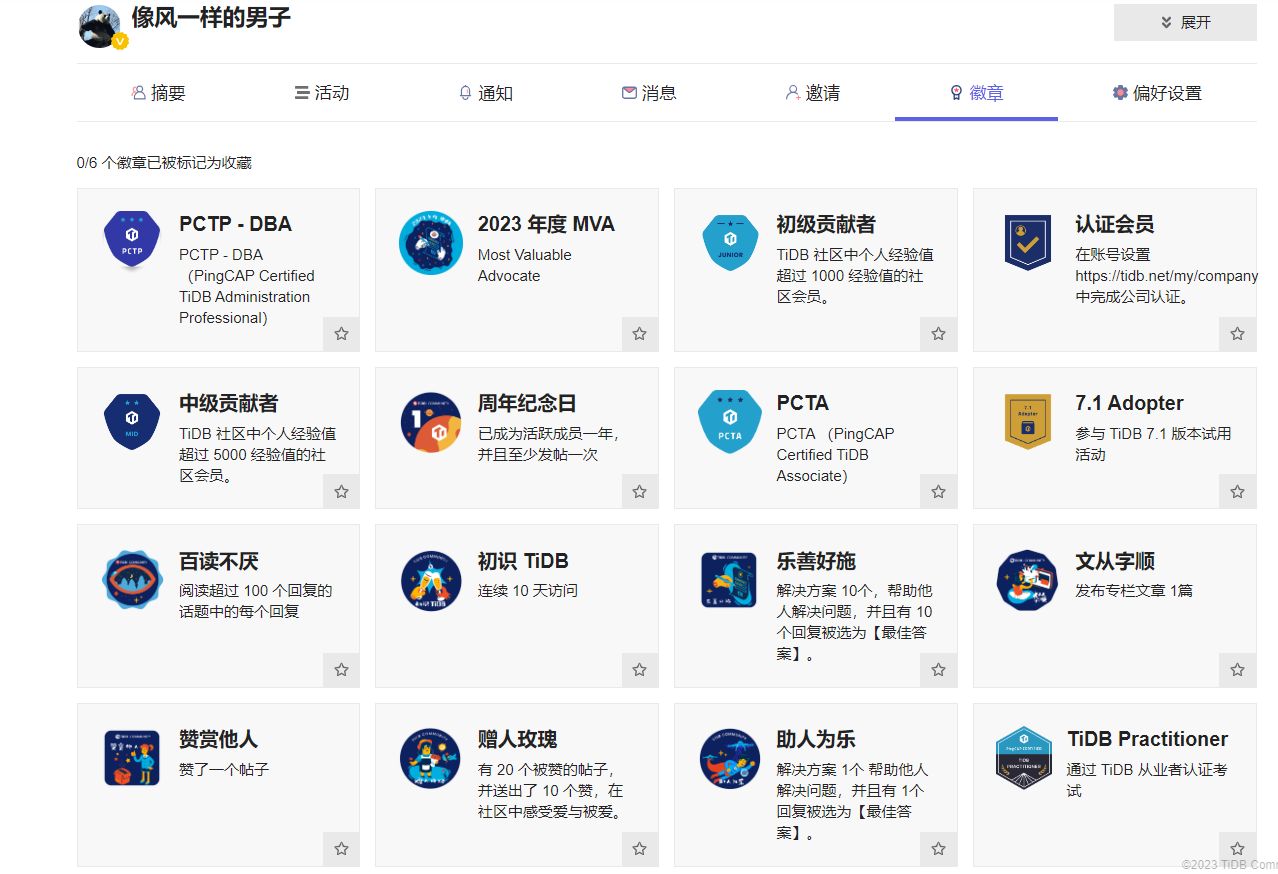Screen dimensions: 1278x874
Task: Click the 发布专栏文章 1篇 description
Action: pos(1134,591)
